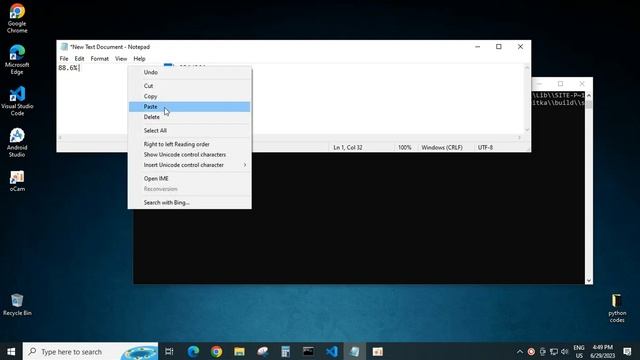Choose Undo from the context menu
Viewport: 640px width, 360px height.
(189, 72)
